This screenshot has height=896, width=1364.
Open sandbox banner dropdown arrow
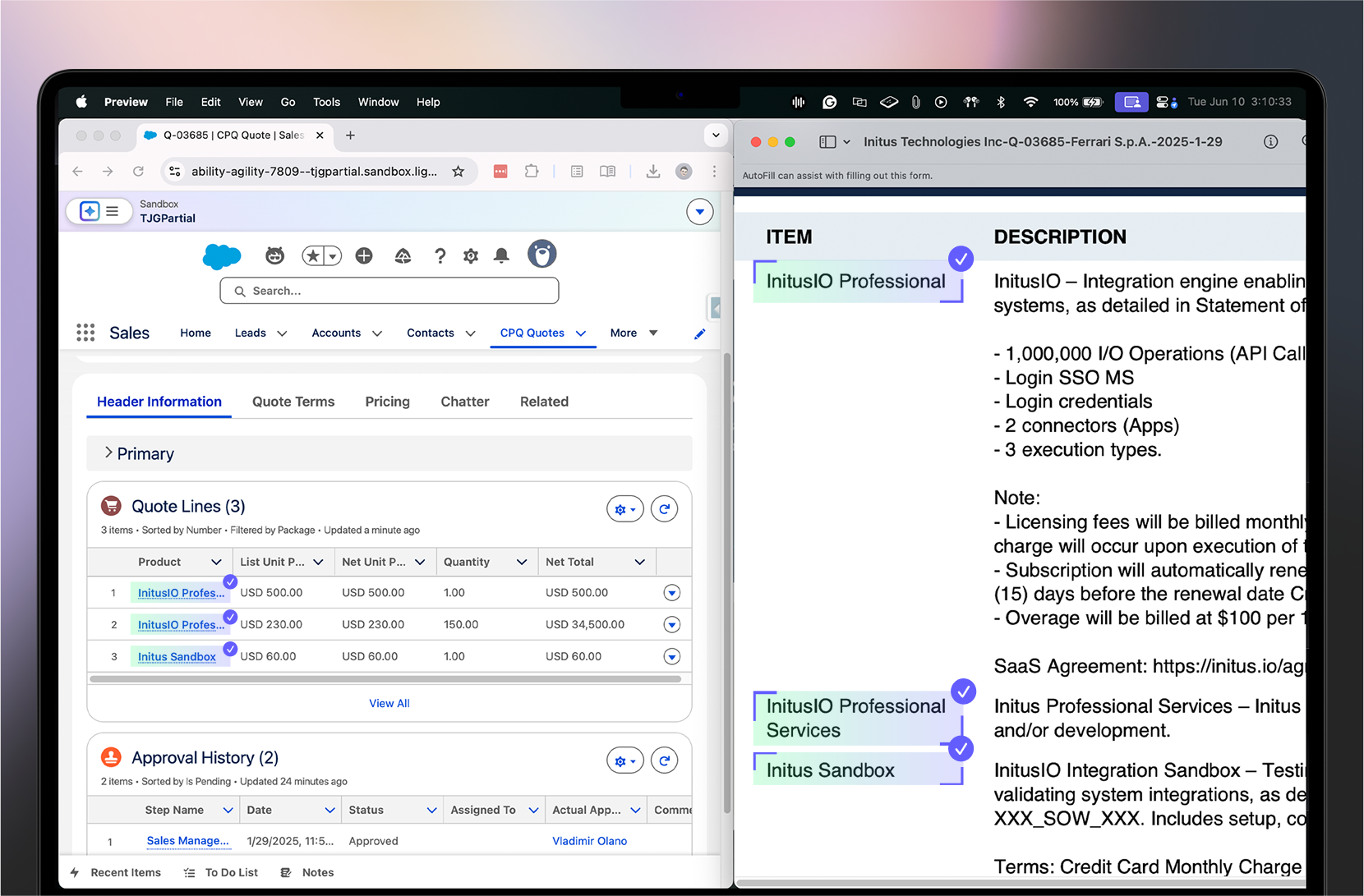point(699,212)
